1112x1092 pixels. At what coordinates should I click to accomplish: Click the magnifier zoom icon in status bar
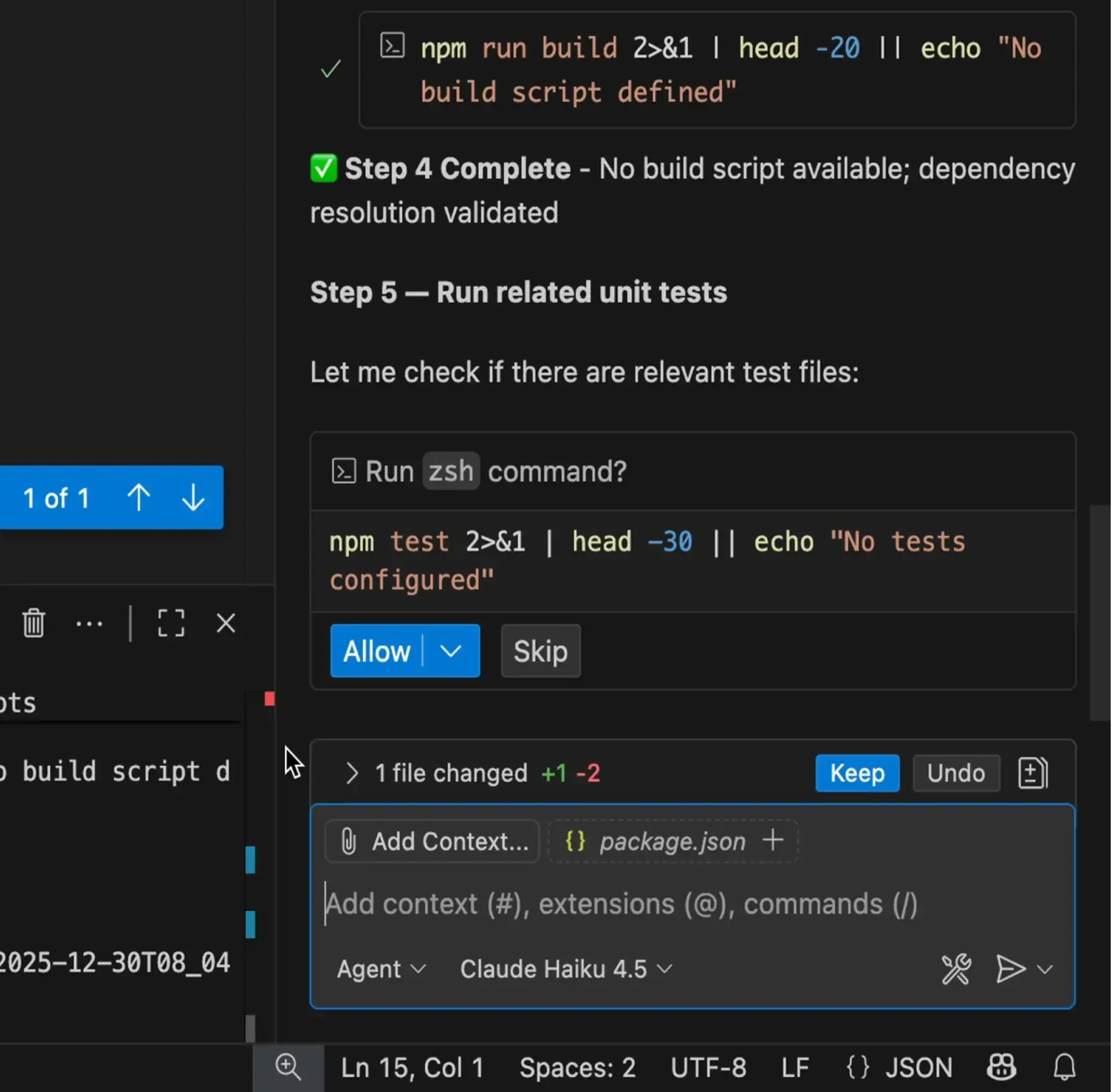(x=288, y=1068)
